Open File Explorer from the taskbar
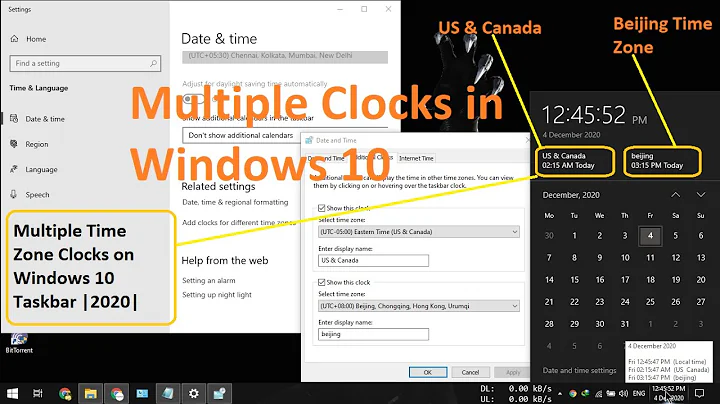Image resolution: width=720 pixels, height=404 pixels. pos(90,393)
